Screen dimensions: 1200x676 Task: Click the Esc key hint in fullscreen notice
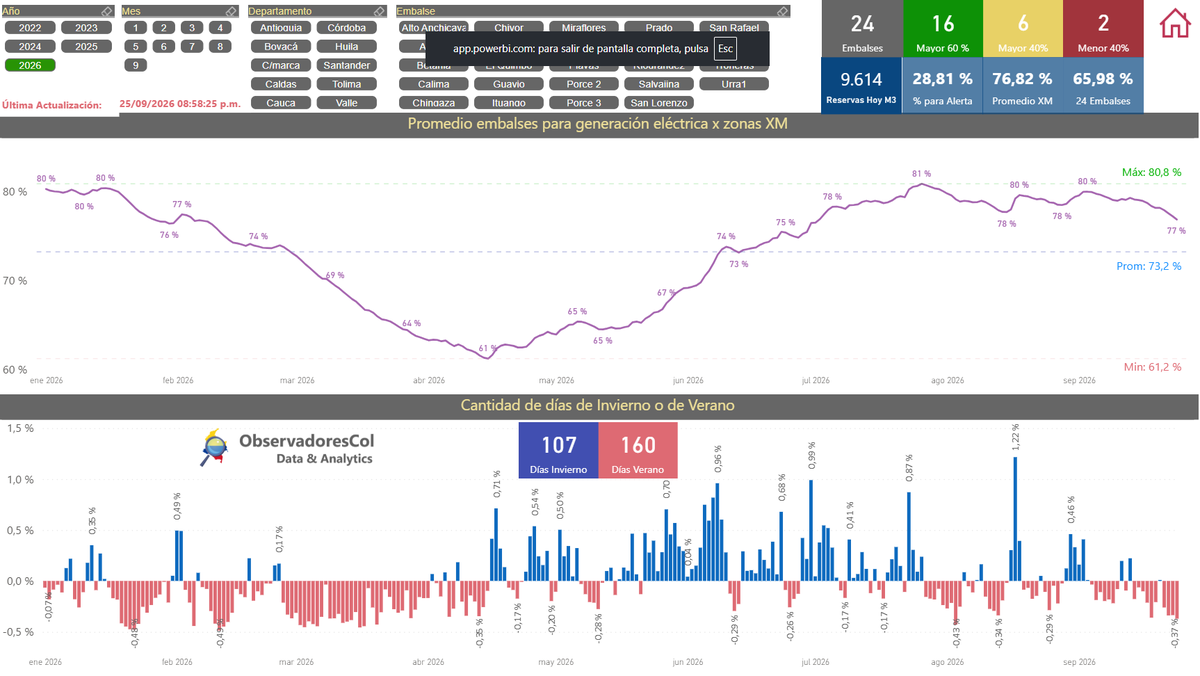[x=726, y=48]
